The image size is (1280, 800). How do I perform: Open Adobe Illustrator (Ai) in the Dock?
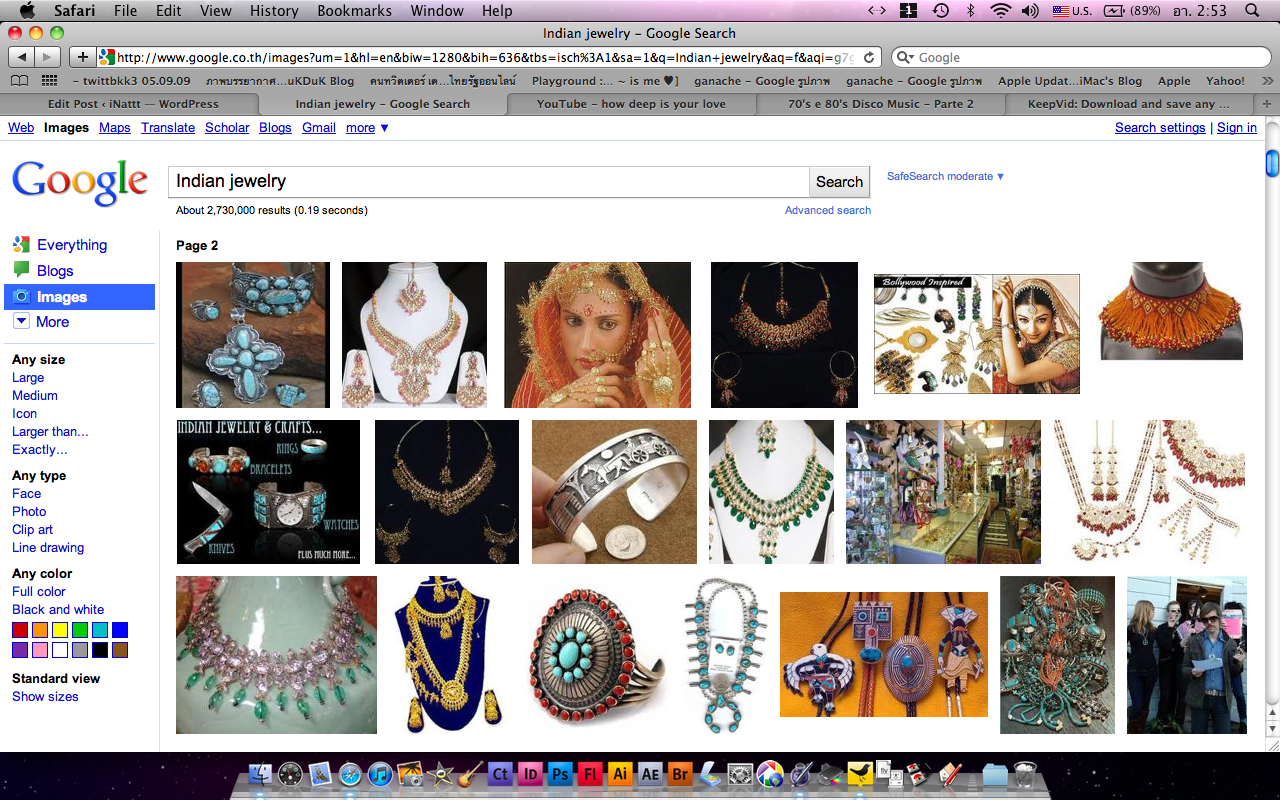tap(620, 773)
